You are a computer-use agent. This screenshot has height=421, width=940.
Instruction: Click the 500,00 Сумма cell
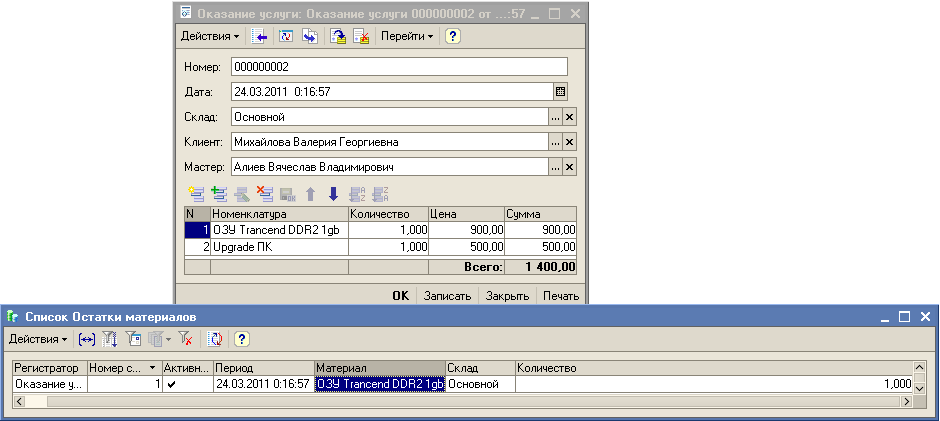click(541, 247)
